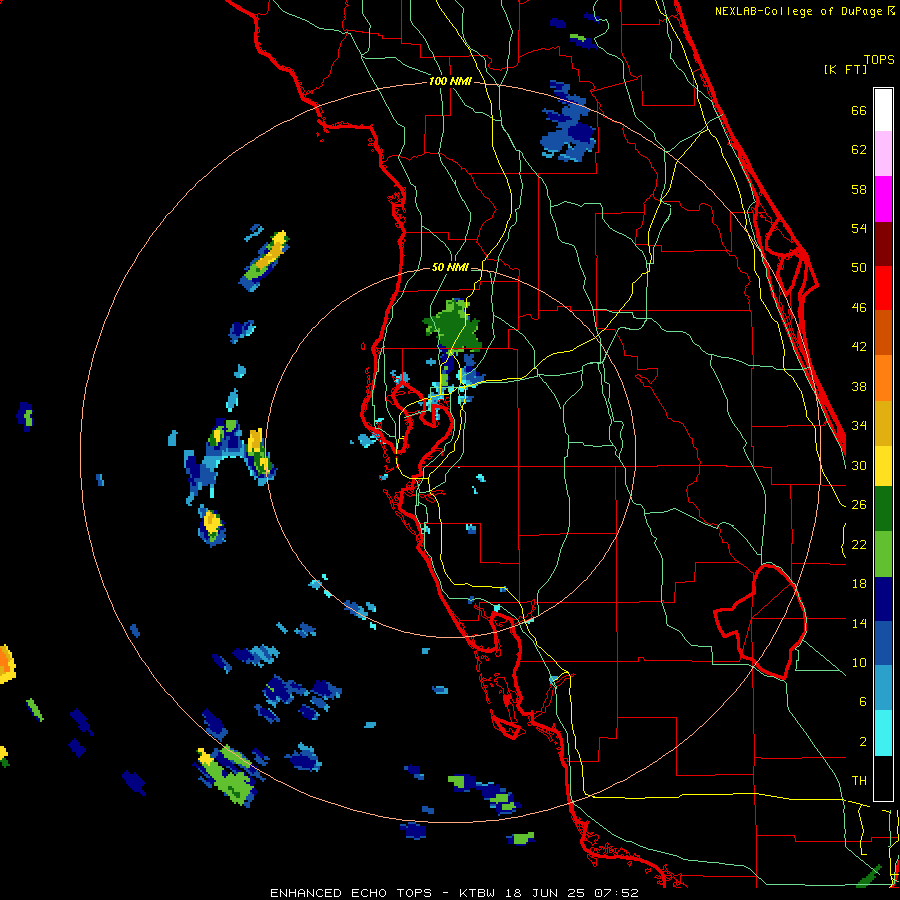This screenshot has height=900, width=900.
Task: Select the 26 legend value
Action: [x=859, y=505]
